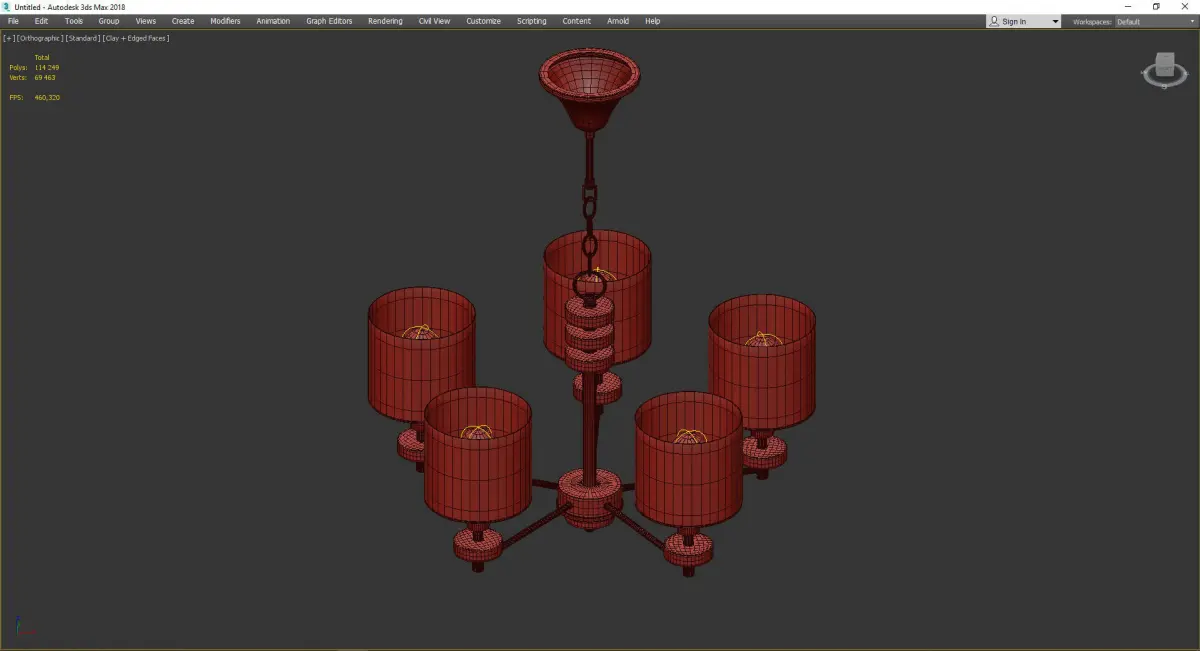Click the user profile icon beside Sign In
This screenshot has width=1200, height=651.
click(994, 21)
